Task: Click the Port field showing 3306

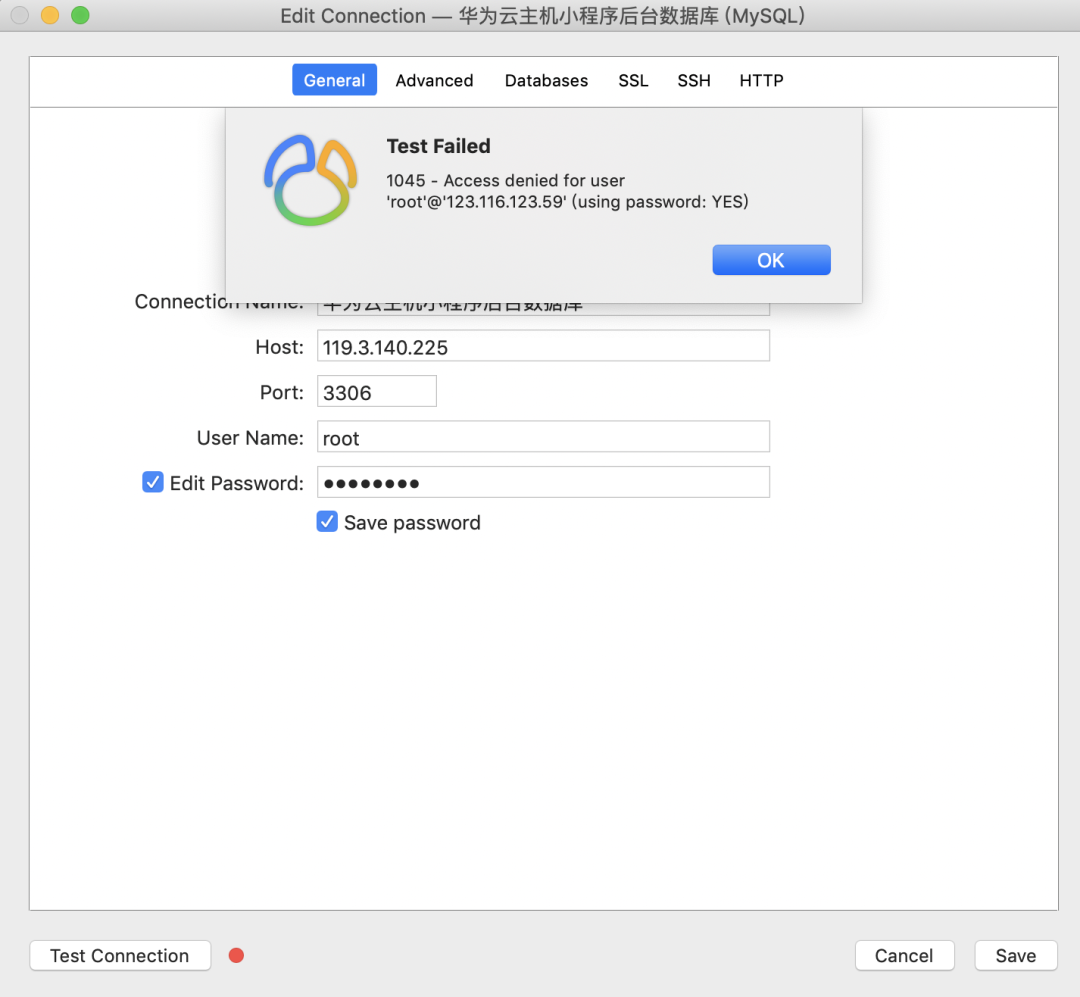Action: [x=376, y=391]
